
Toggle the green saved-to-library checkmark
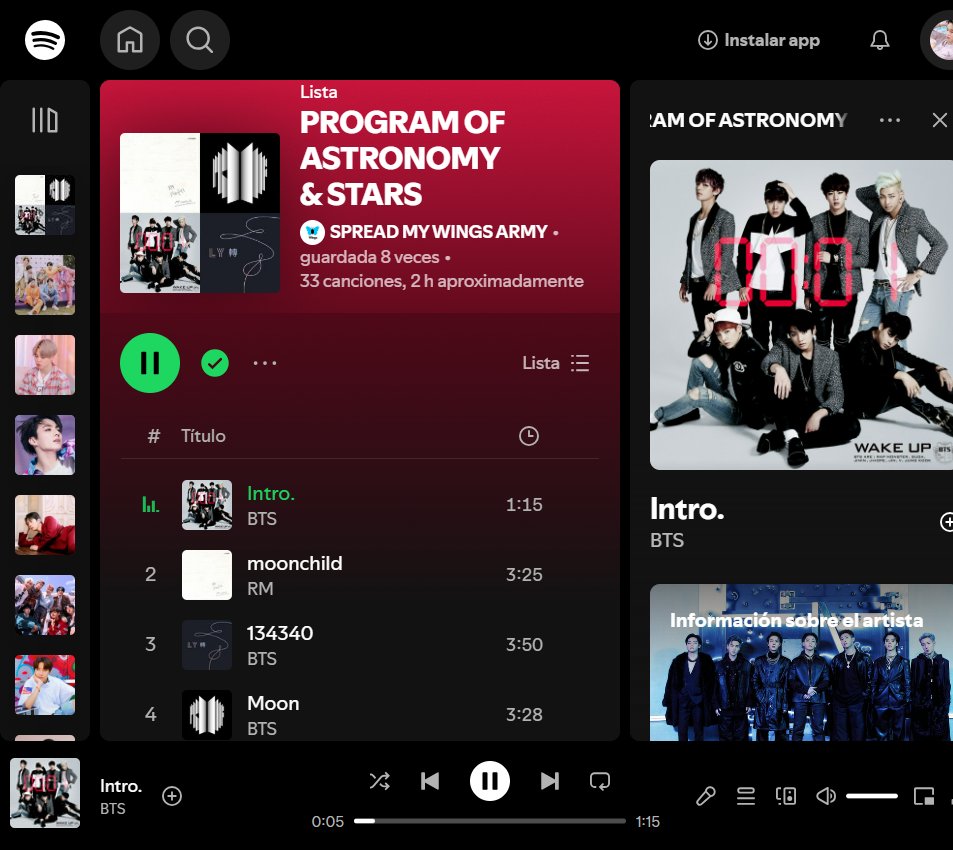click(215, 363)
